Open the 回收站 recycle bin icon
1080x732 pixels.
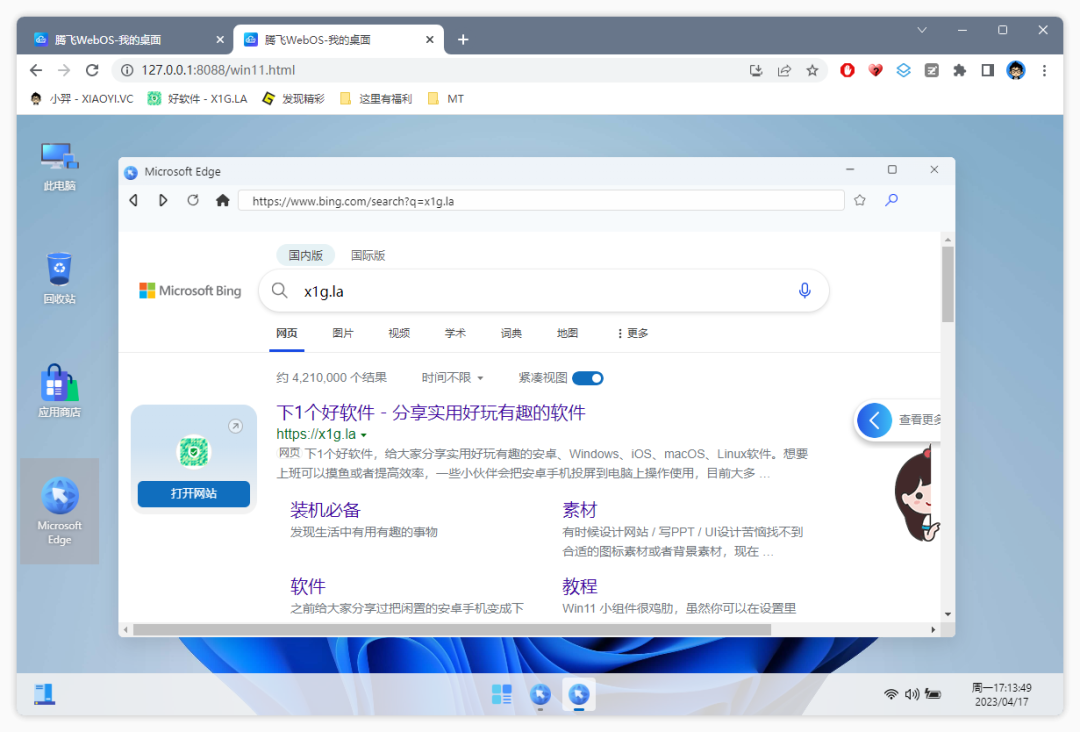point(59,278)
